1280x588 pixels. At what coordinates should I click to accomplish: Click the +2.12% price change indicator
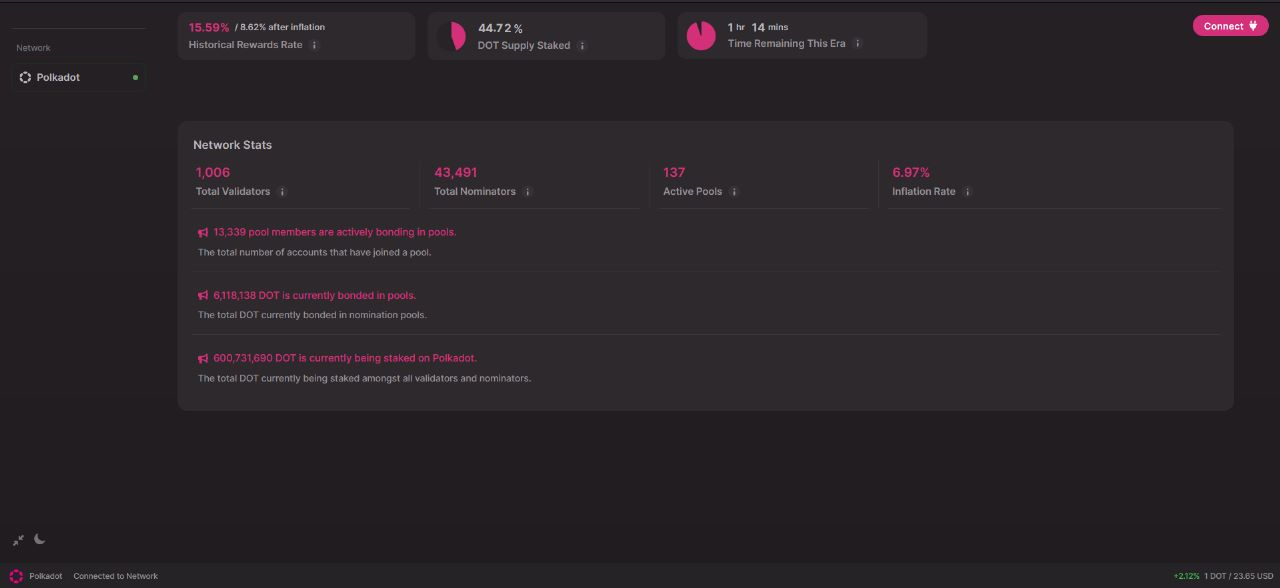pyautogui.click(x=1187, y=576)
